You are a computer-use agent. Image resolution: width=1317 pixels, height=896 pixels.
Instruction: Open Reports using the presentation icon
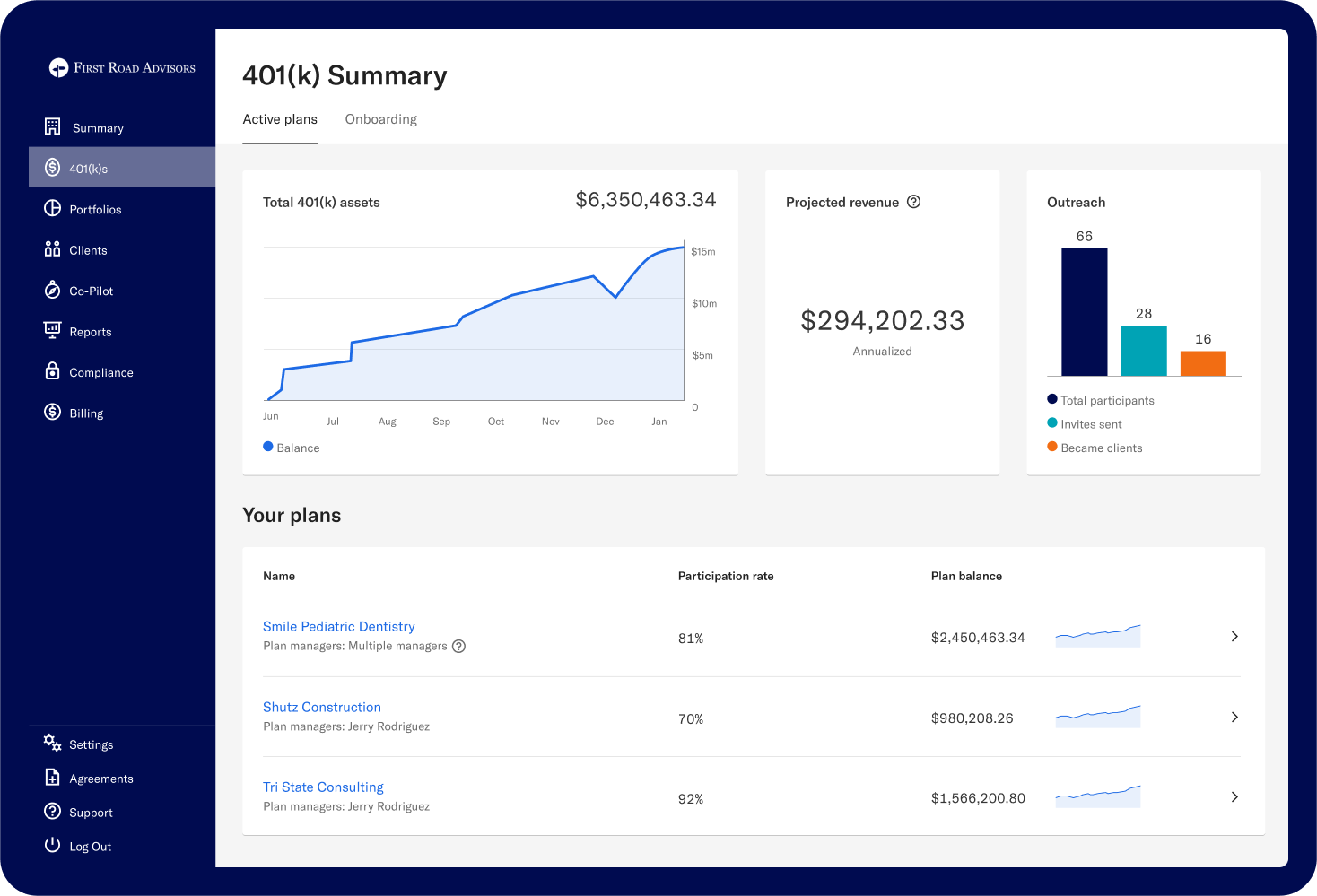tap(53, 330)
